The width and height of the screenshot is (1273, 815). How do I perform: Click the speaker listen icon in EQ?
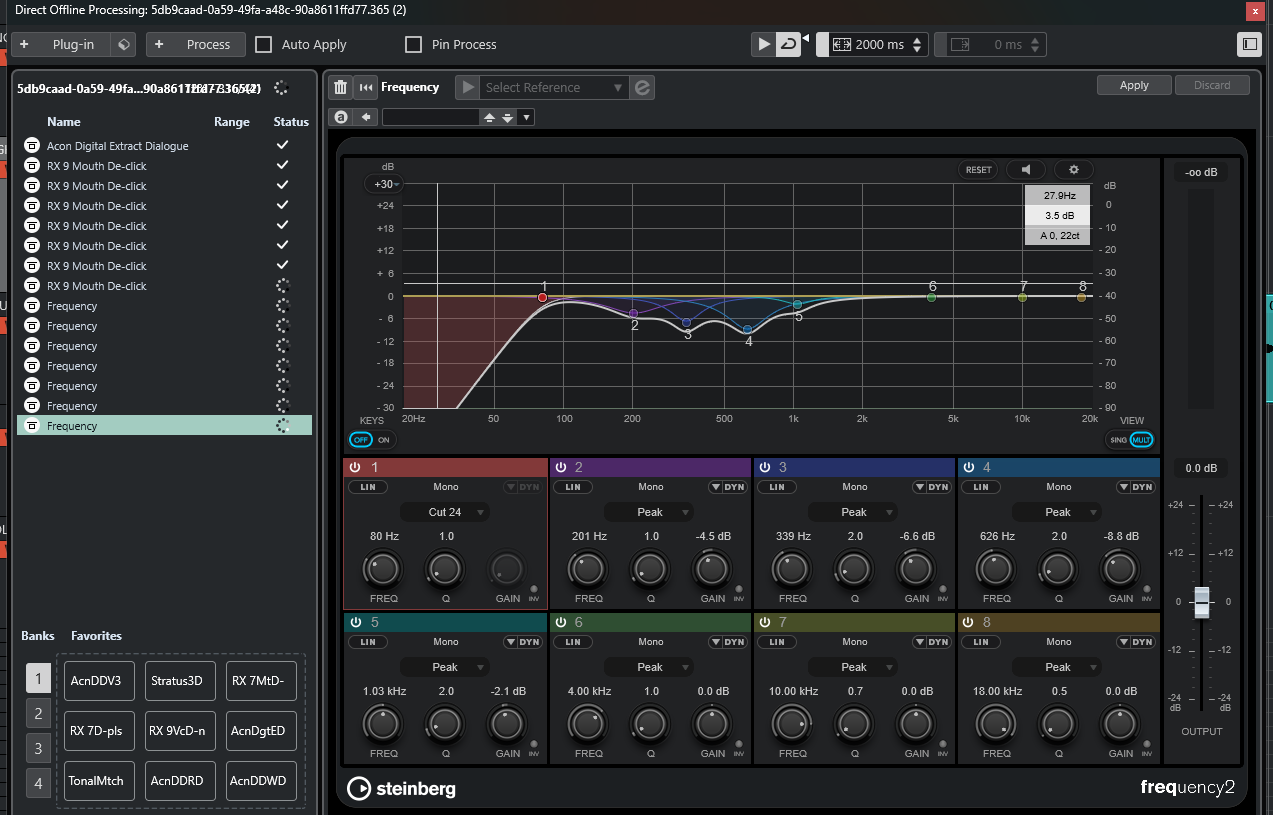(x=1026, y=170)
